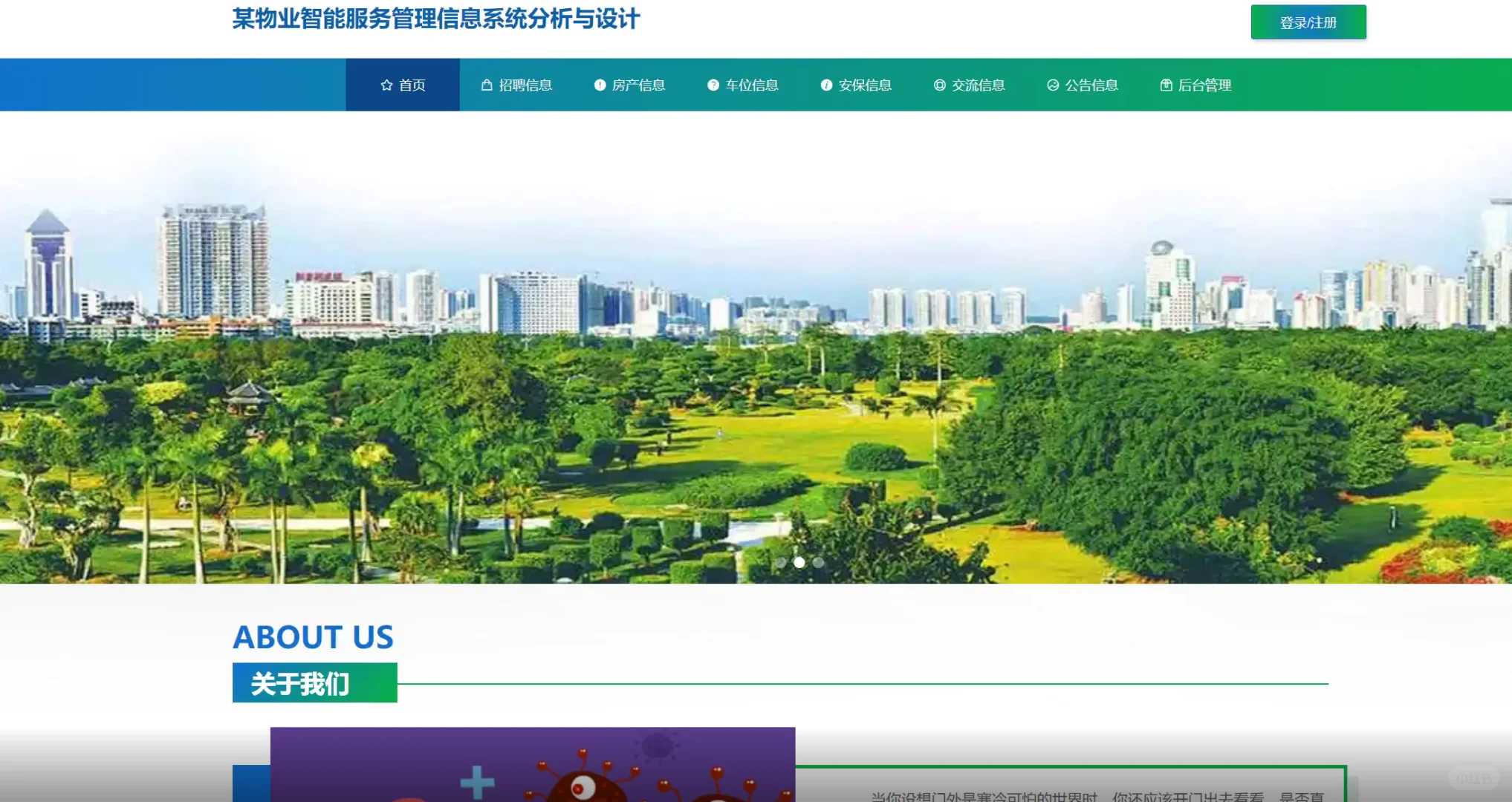Select the first carousel indicator dot
This screenshot has width=1512, height=802.
pyautogui.click(x=781, y=563)
